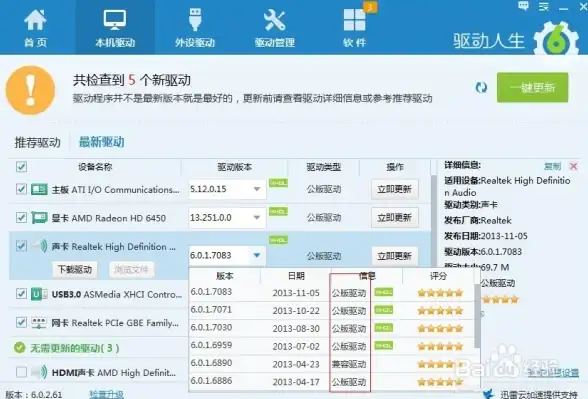Viewport: 588px width, 399px height.
Task: Select the 最新驱动 tab
Action: pos(102,142)
